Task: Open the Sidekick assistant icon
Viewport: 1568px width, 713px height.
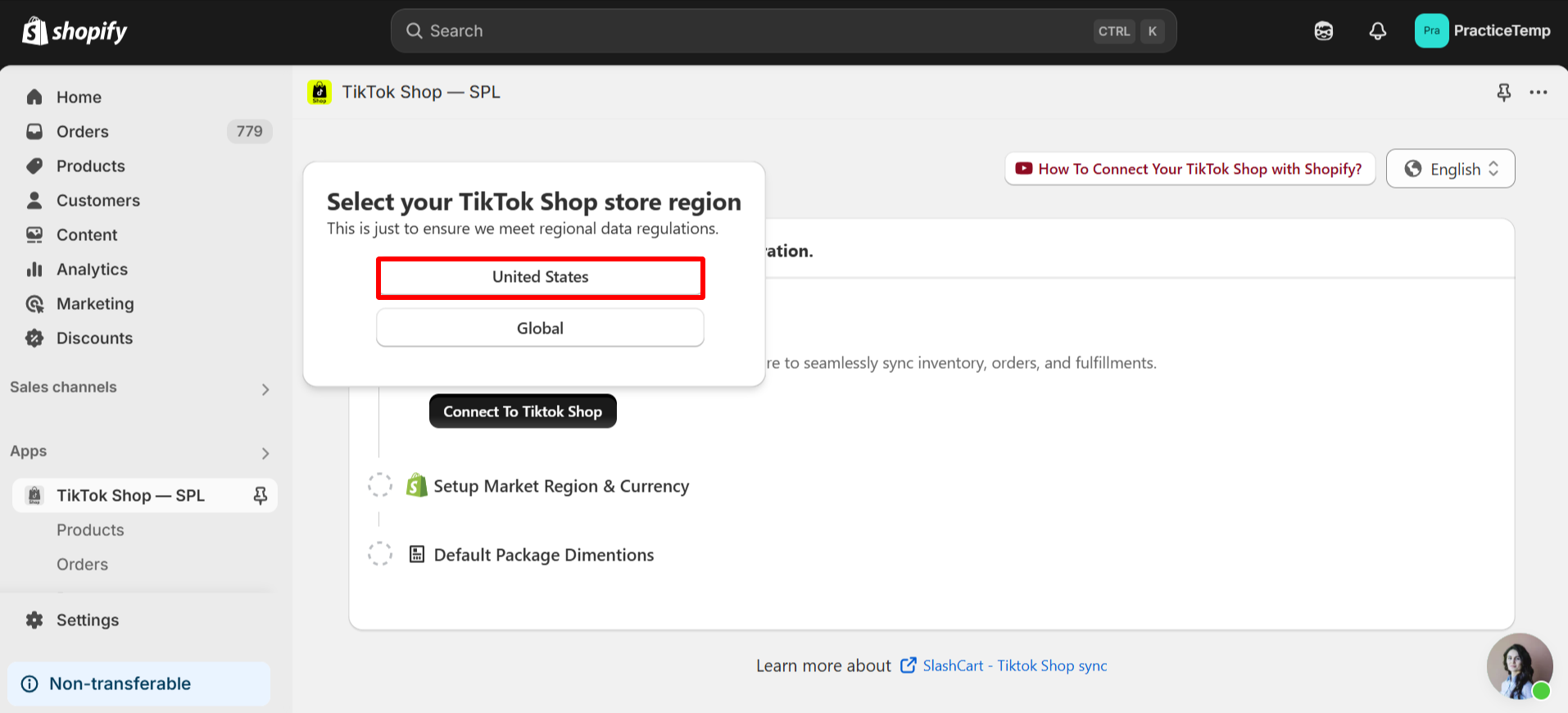Action: [x=1324, y=31]
